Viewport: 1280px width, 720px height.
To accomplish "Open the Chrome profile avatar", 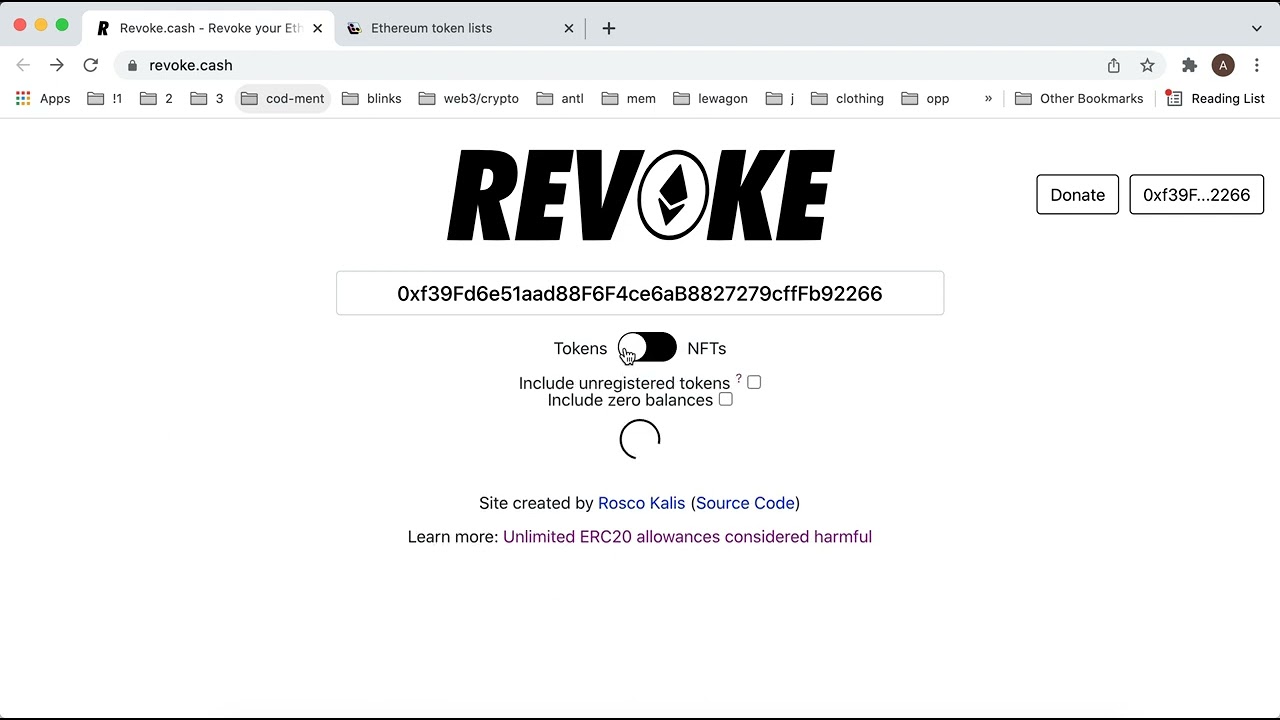I will tap(1223, 65).
